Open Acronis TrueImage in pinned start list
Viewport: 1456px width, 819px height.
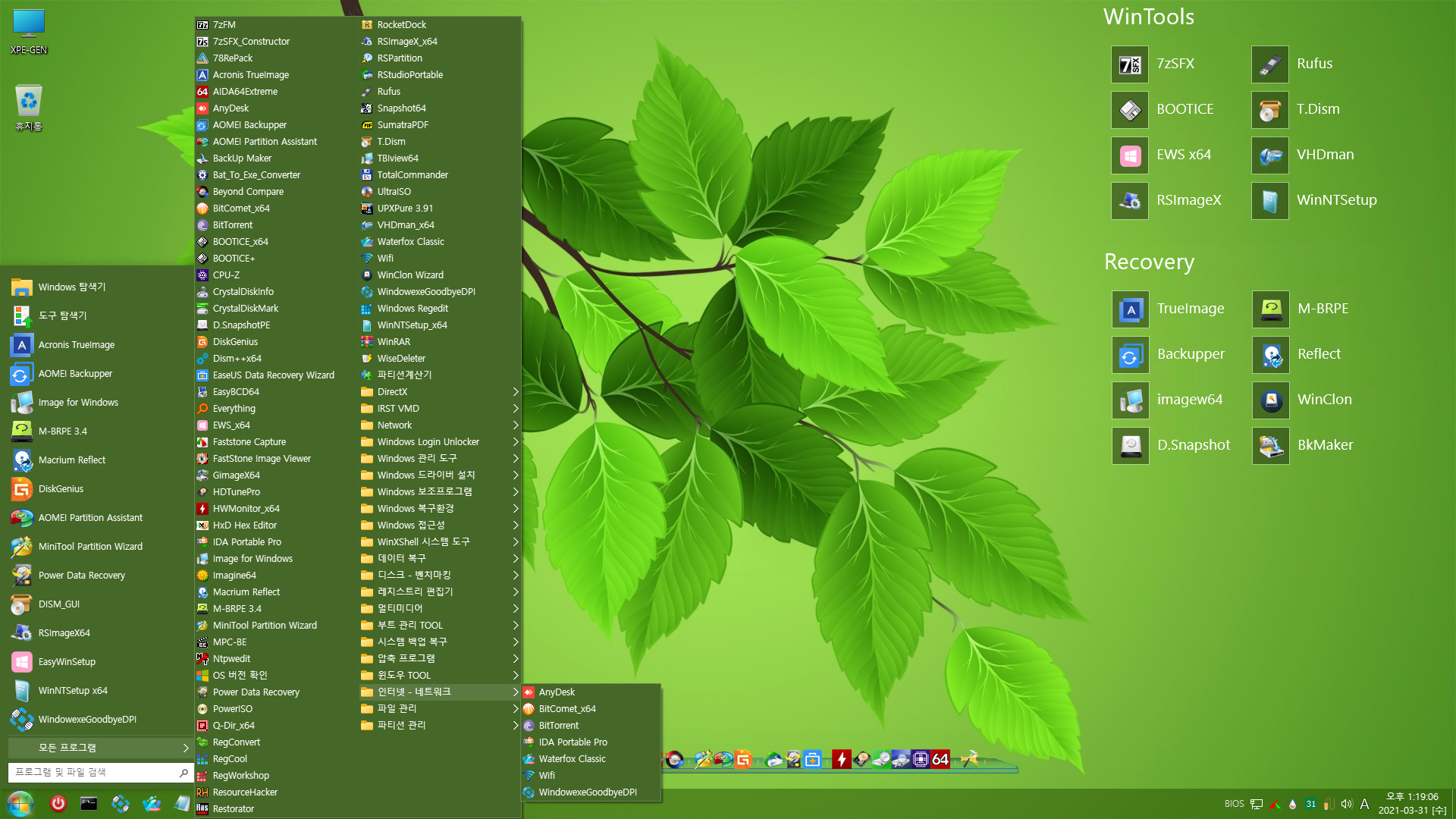point(97,345)
